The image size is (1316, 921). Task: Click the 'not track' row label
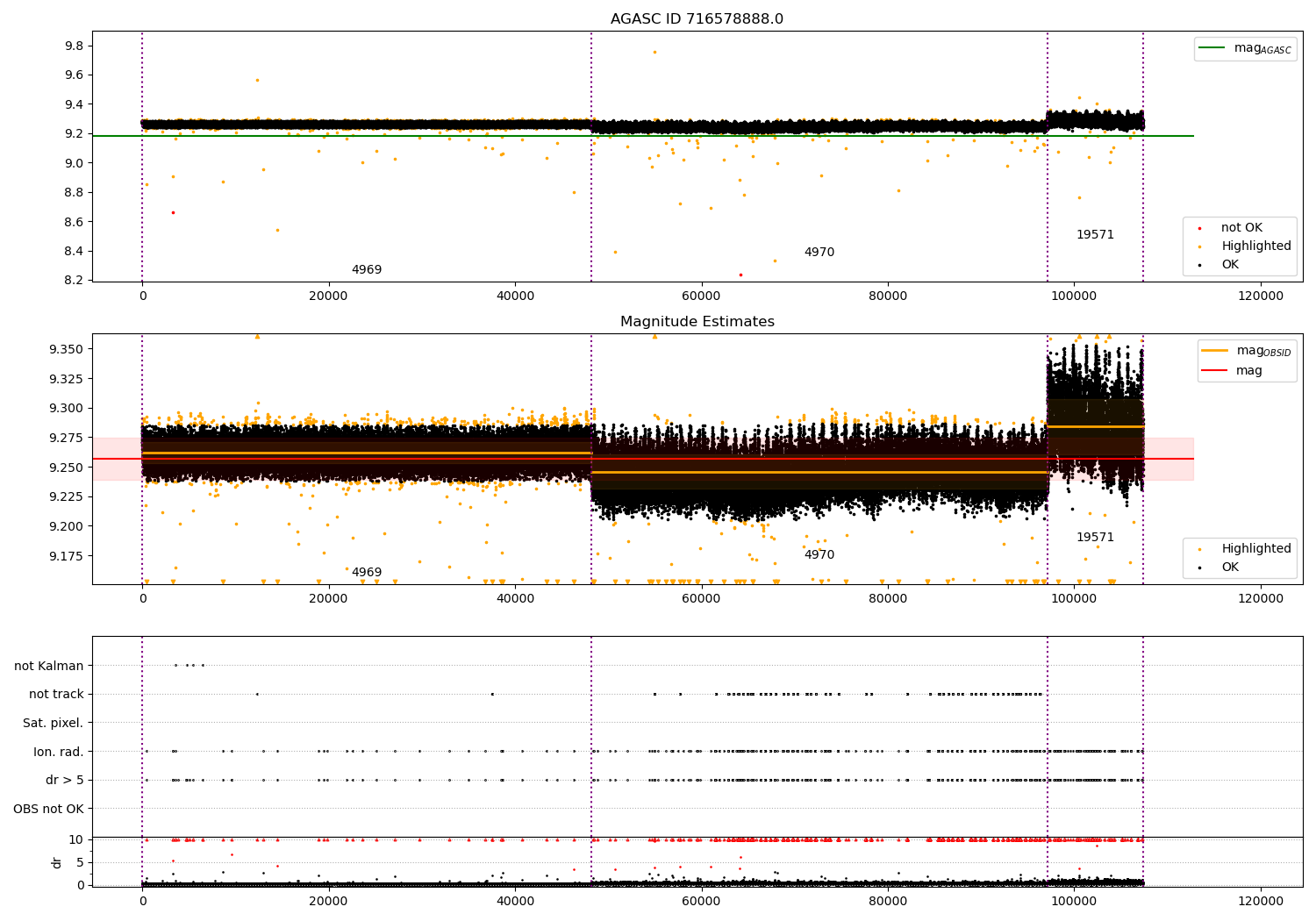click(56, 694)
